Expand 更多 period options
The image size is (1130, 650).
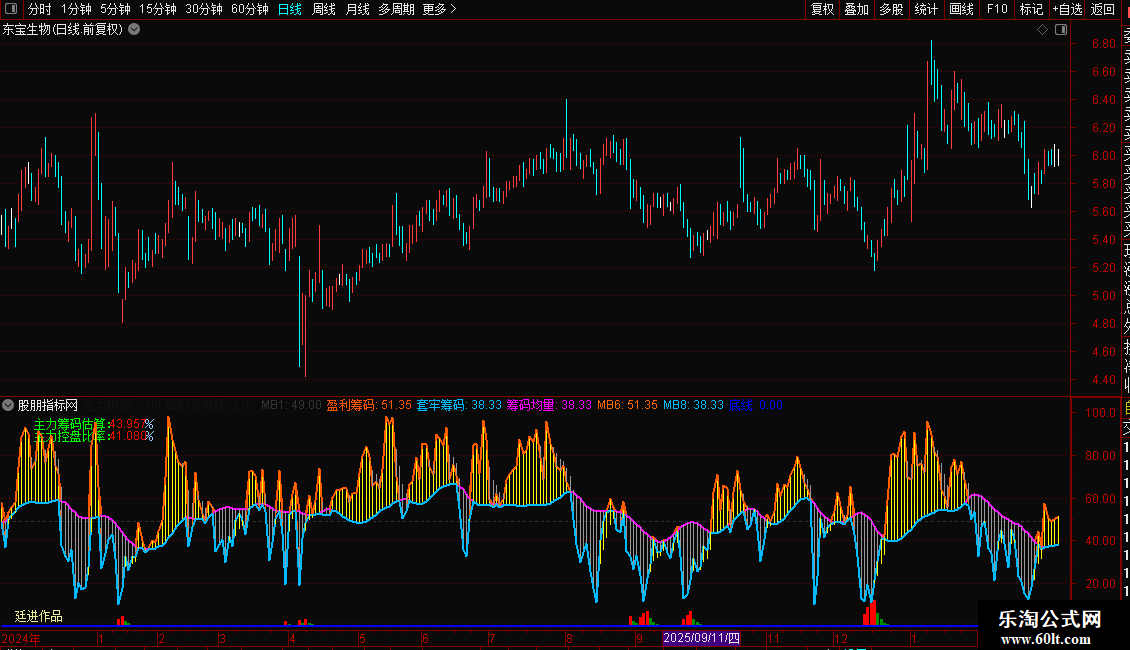click(439, 9)
